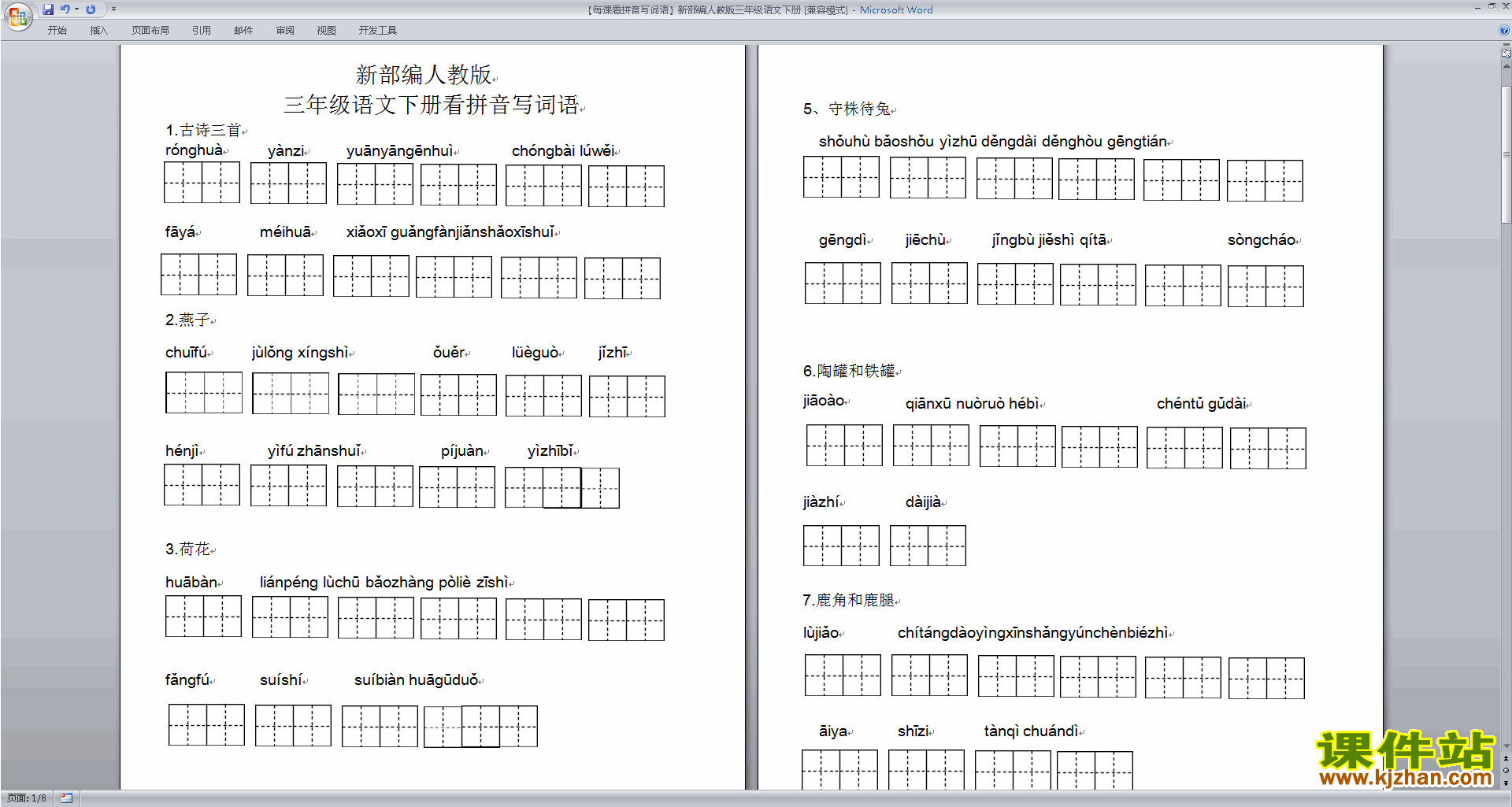This screenshot has height=807, width=1512.
Task: Open the 插入 ribbon tab
Action: click(x=98, y=30)
